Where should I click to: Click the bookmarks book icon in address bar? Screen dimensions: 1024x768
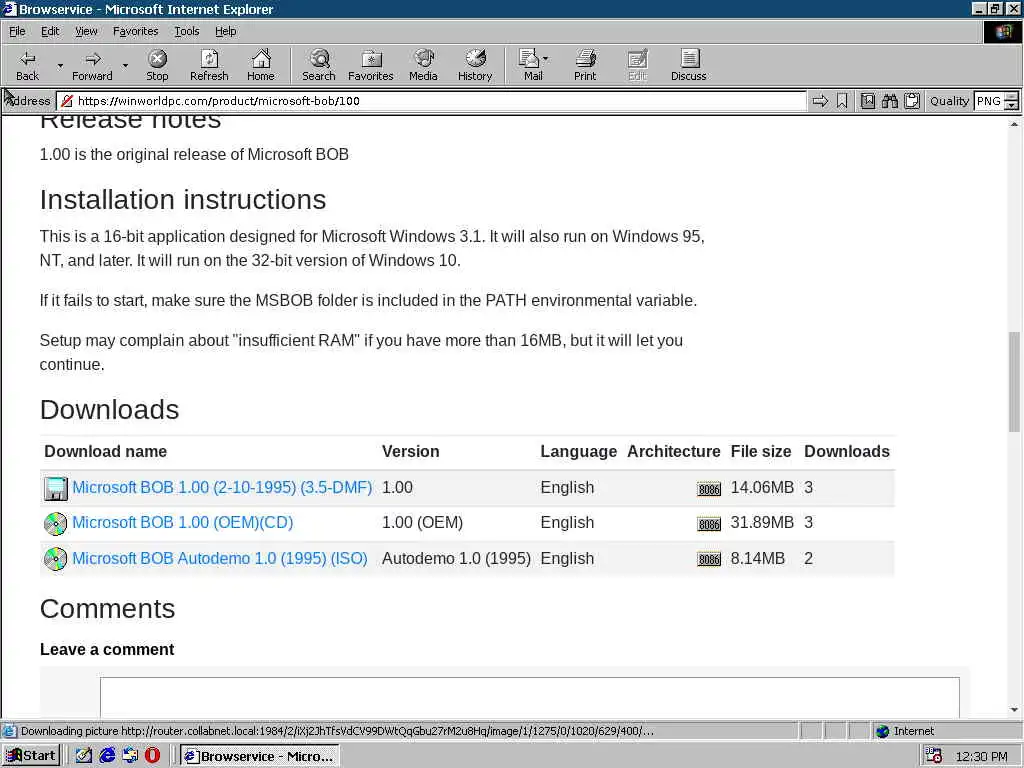coord(867,101)
